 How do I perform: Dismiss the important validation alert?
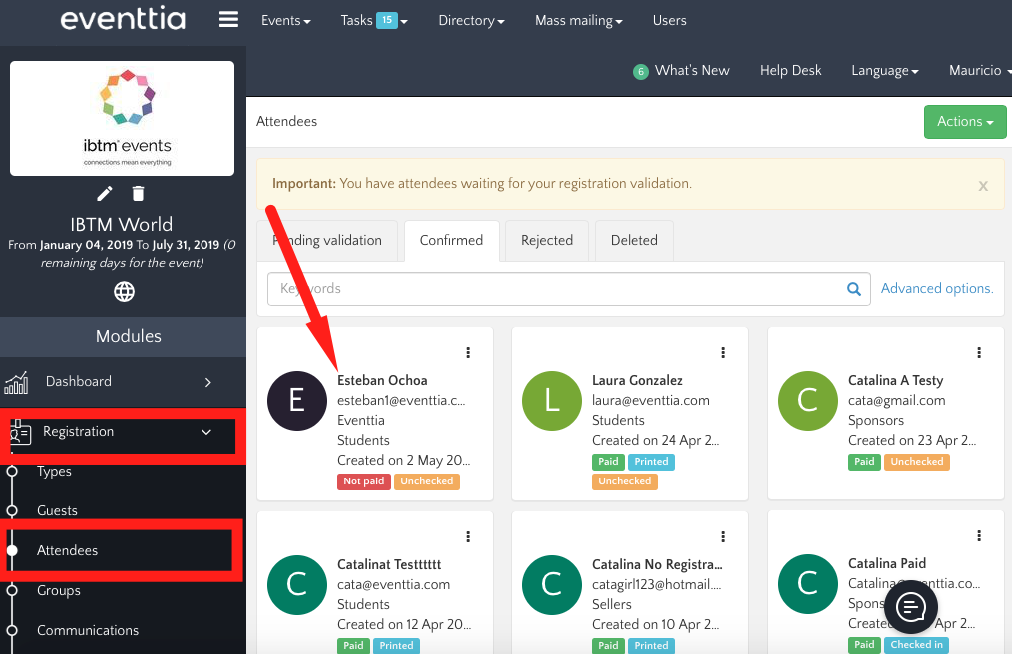[x=983, y=185]
